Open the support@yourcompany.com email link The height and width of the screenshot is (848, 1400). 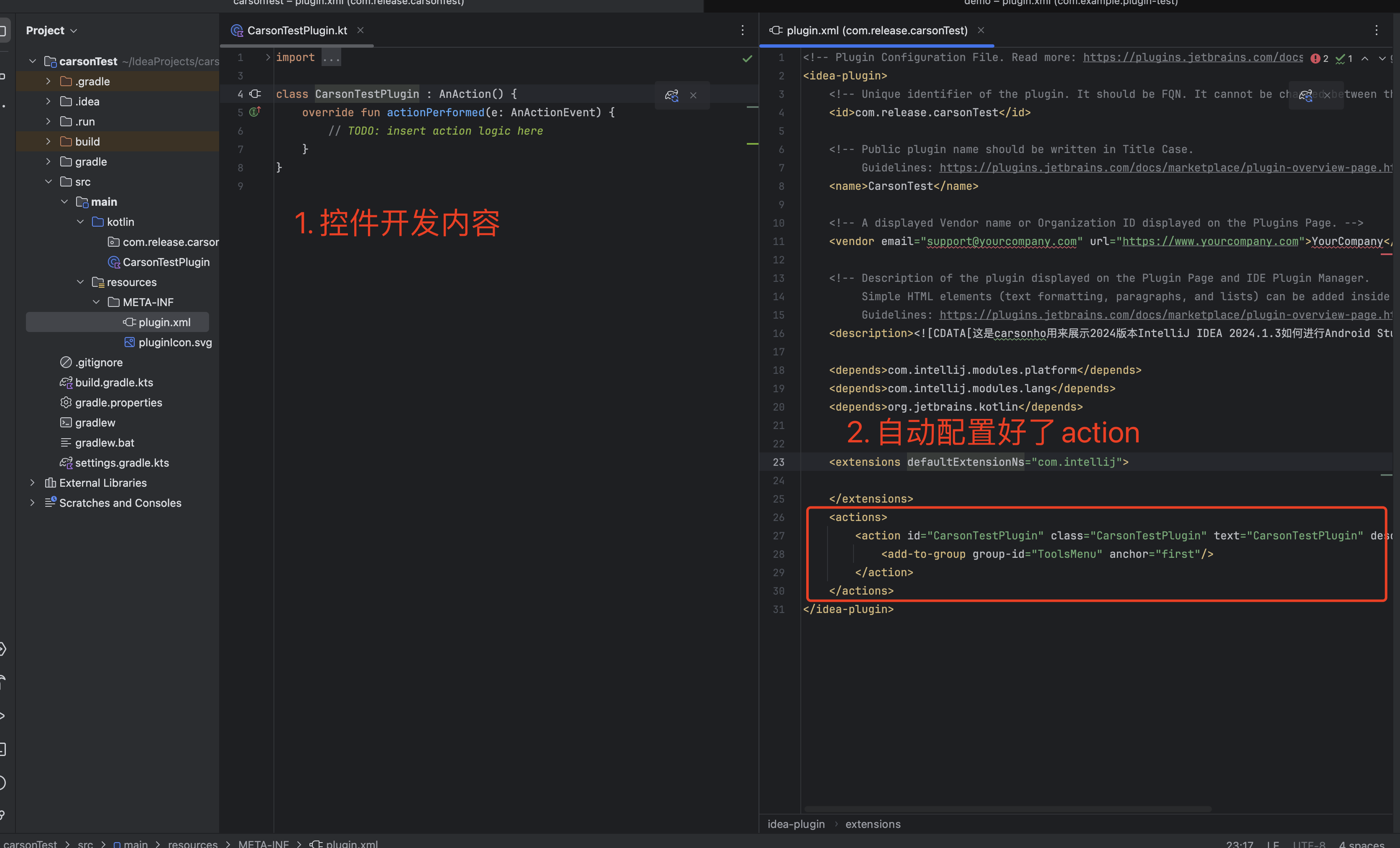click(1001, 241)
